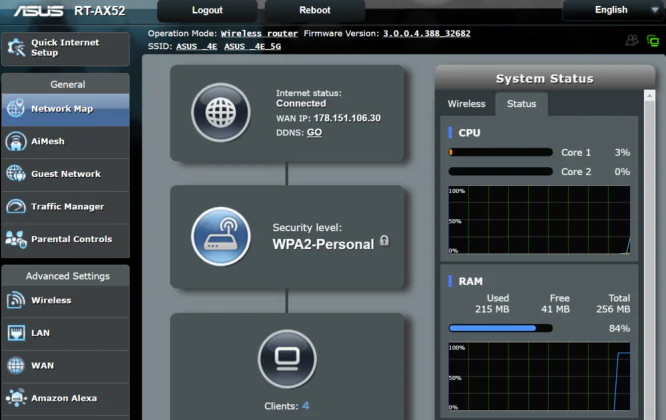The image size is (666, 420).
Task: Click the Wireless settings icon
Action: point(16,300)
